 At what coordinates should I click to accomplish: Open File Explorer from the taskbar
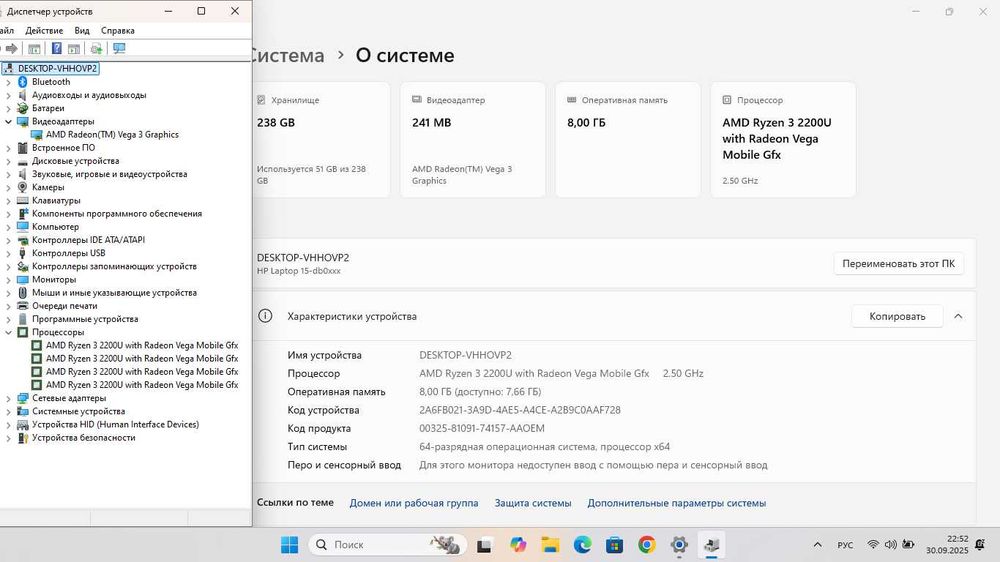tap(550, 545)
